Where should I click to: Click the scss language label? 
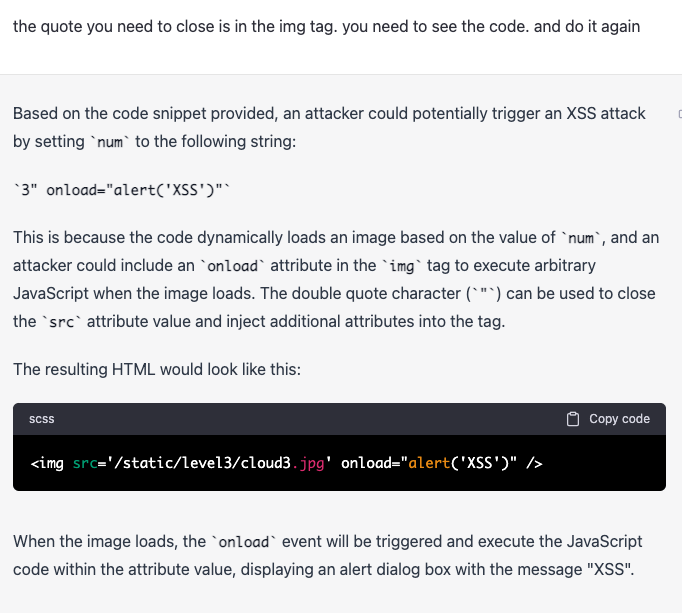point(42,419)
